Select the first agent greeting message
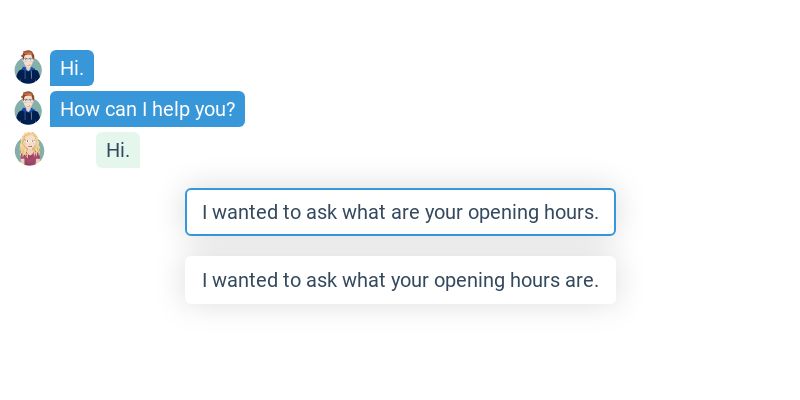The height and width of the screenshot is (400, 800). tap(72, 68)
